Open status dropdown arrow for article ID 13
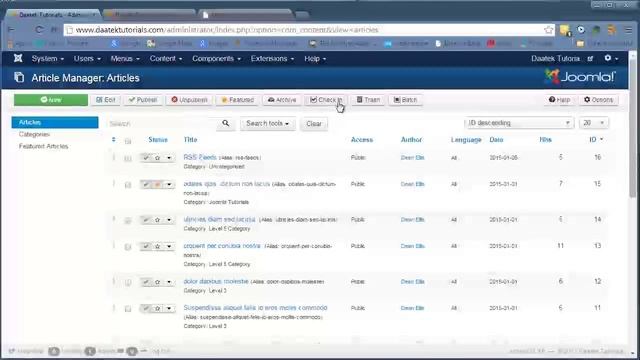The width and height of the screenshot is (640, 360). [169, 247]
